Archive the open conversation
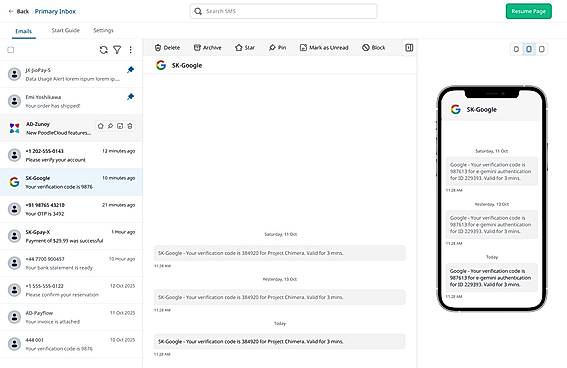 pyautogui.click(x=208, y=48)
